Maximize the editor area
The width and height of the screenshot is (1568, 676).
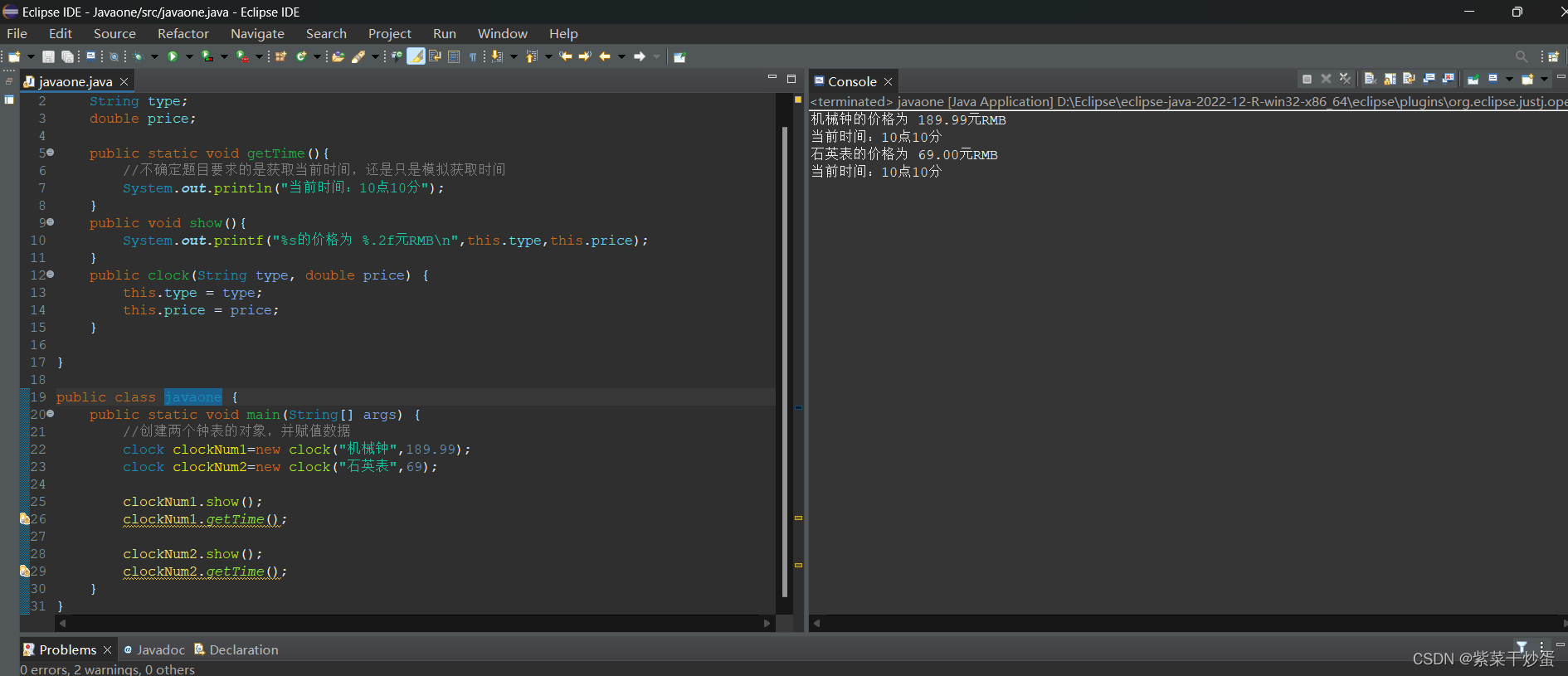[x=791, y=79]
